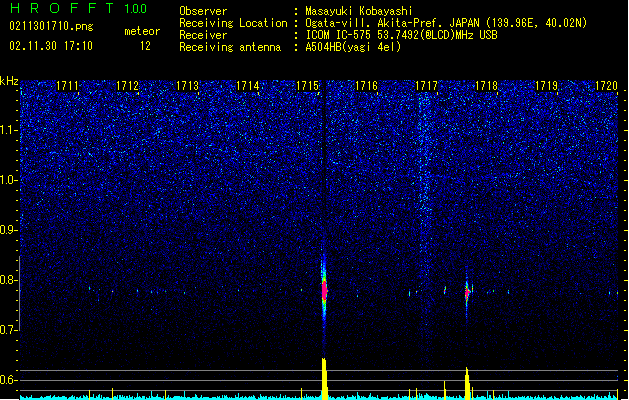The image size is (629, 400).
Task: Click the meteor count 12
Action: pyautogui.click(x=145, y=46)
